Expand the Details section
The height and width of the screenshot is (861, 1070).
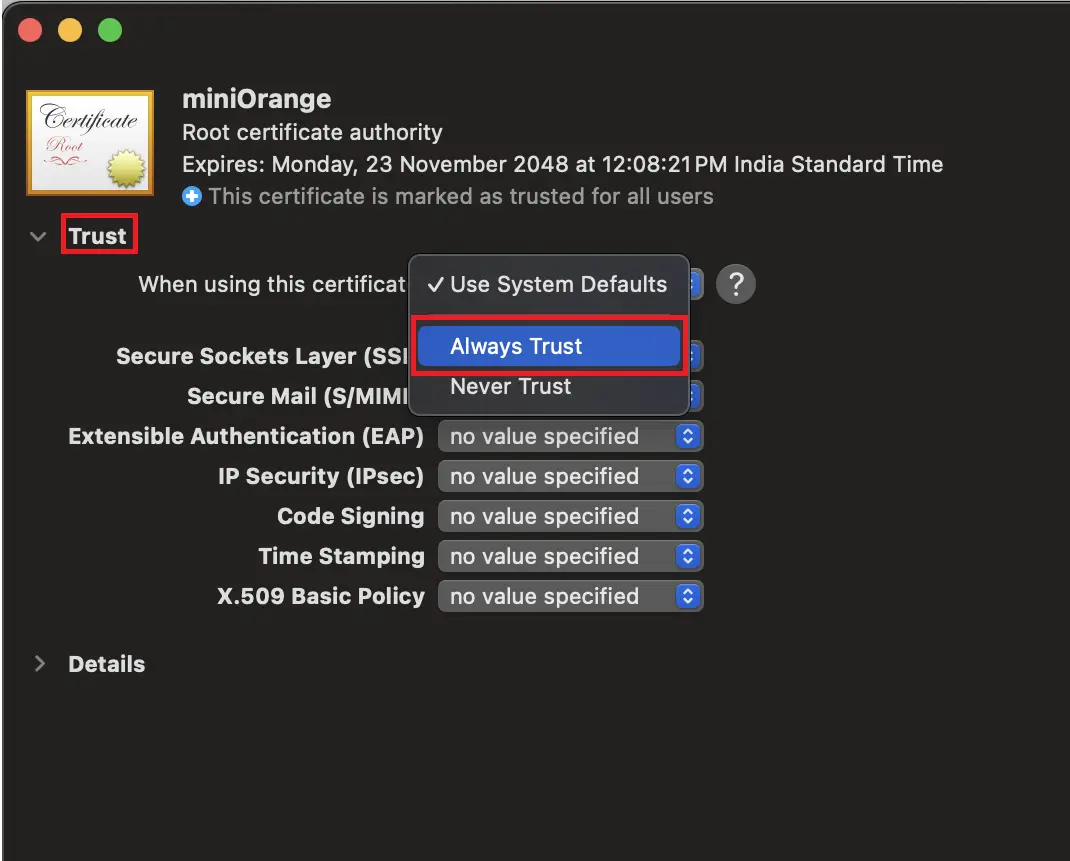(x=40, y=663)
